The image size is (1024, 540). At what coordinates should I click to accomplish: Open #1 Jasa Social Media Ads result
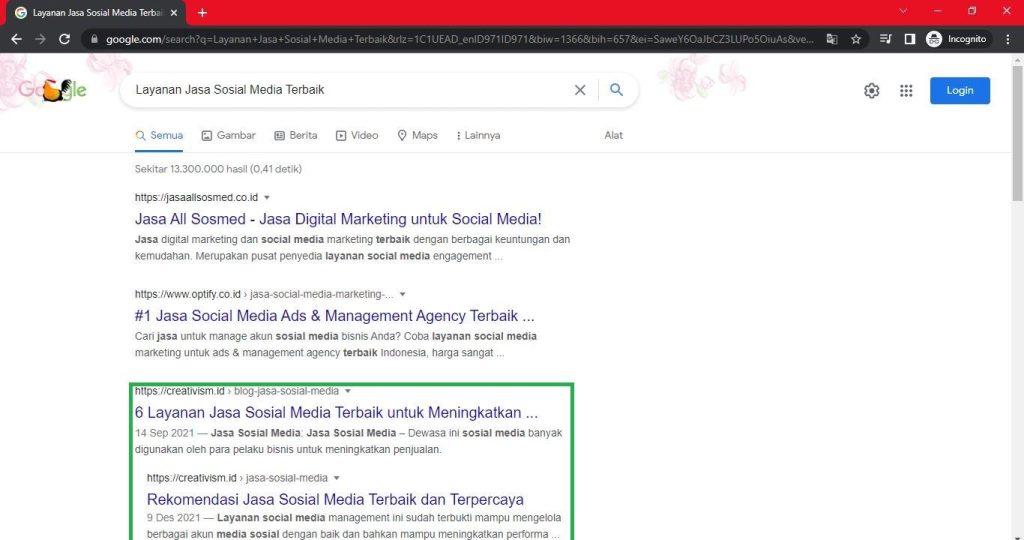pyautogui.click(x=334, y=316)
